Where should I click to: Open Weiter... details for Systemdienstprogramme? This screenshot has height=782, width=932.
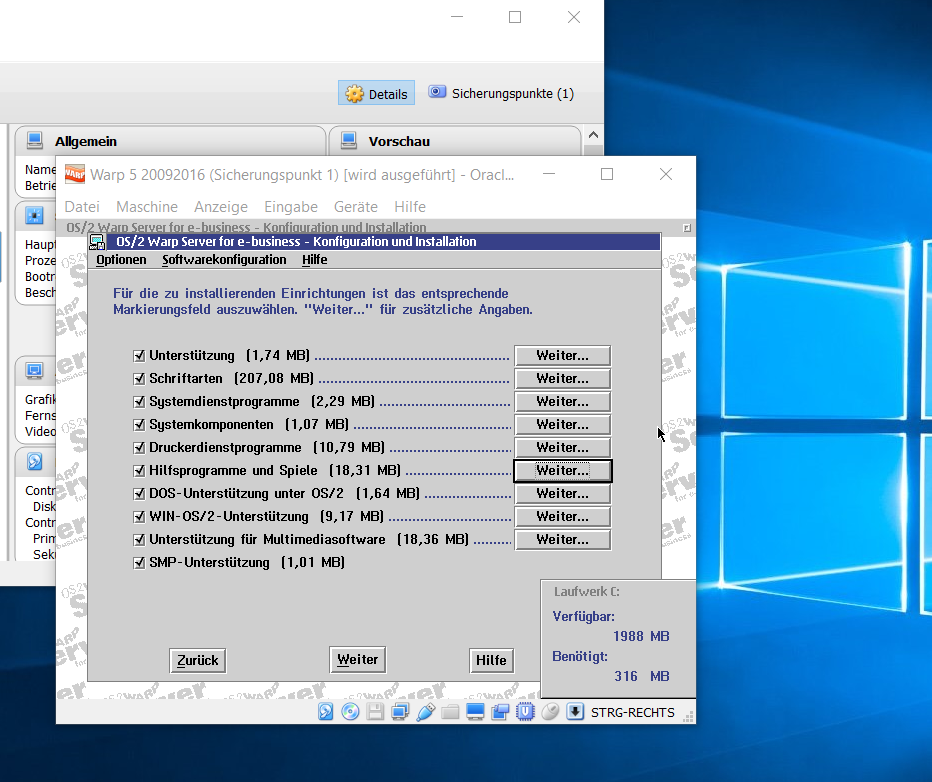(x=562, y=402)
